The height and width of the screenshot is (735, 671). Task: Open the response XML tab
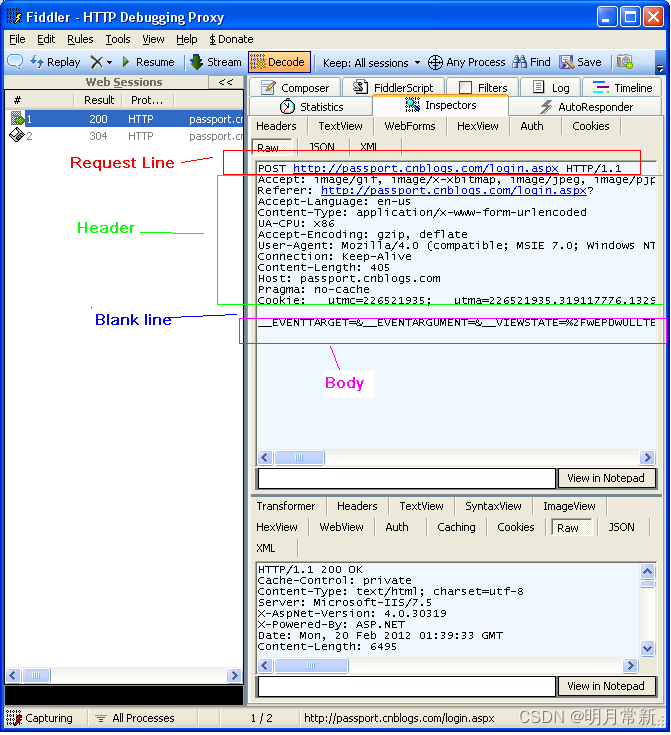[x=266, y=548]
